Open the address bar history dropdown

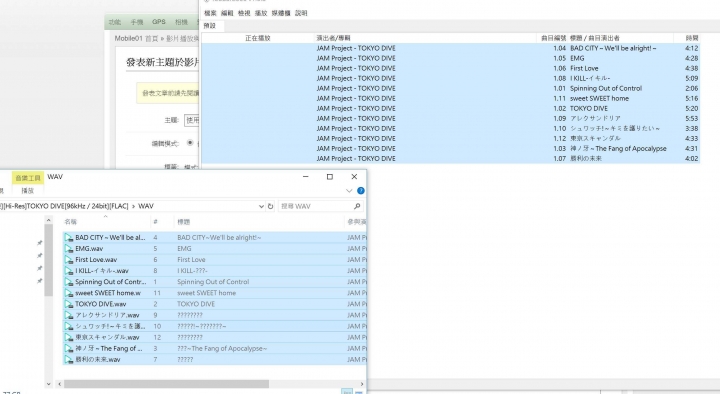point(261,206)
